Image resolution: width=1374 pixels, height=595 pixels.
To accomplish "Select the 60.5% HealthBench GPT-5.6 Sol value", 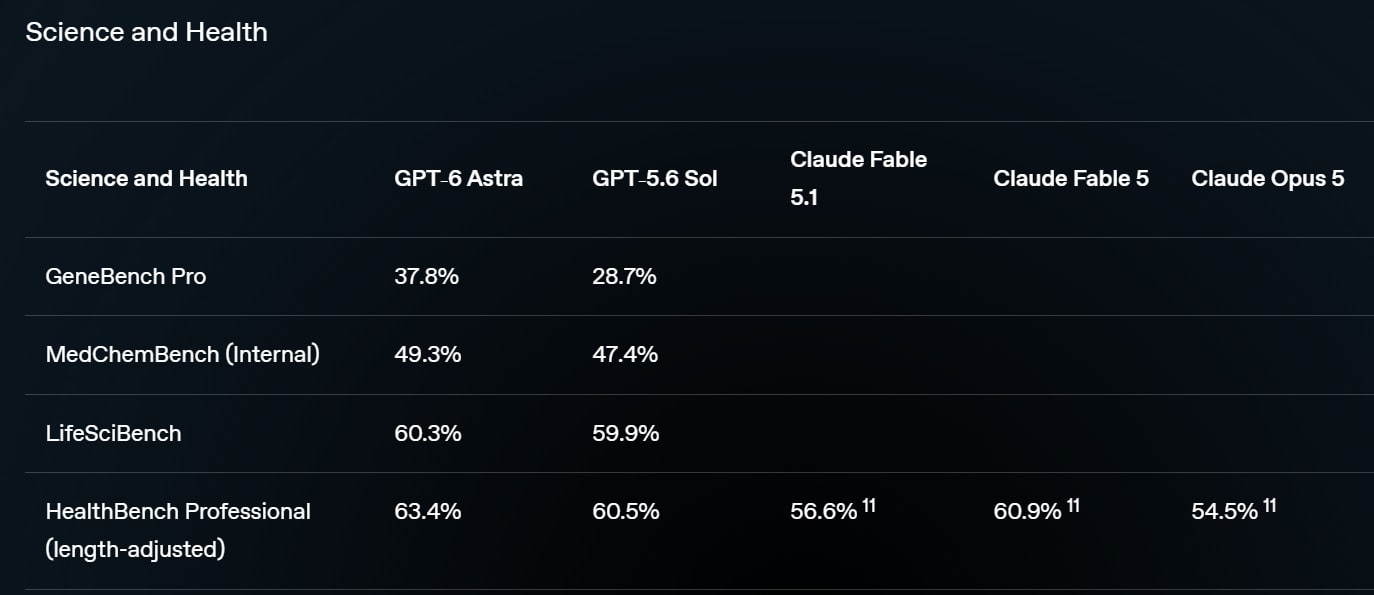I will 625,511.
